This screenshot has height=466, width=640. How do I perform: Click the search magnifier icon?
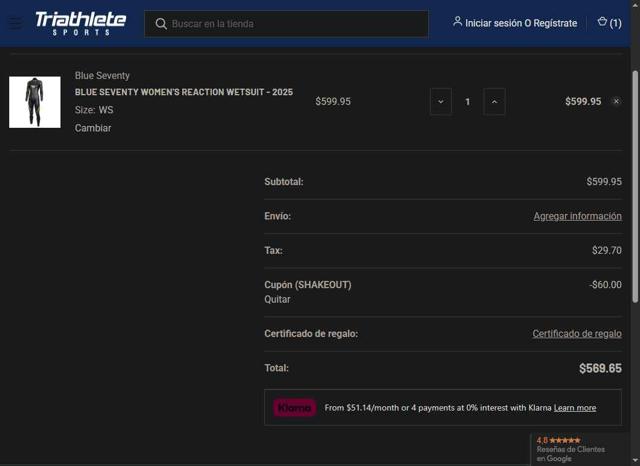[161, 24]
